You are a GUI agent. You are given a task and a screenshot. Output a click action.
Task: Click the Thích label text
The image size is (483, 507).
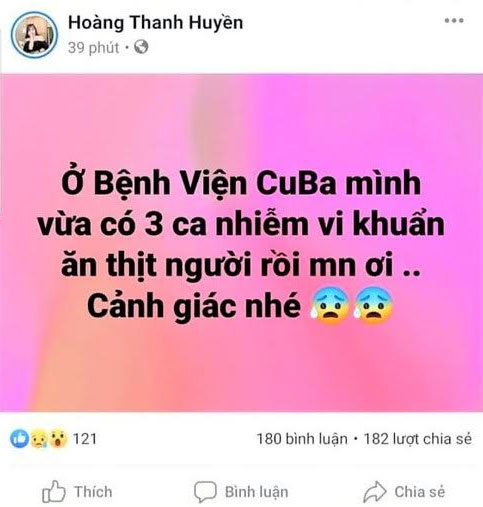tap(93, 492)
